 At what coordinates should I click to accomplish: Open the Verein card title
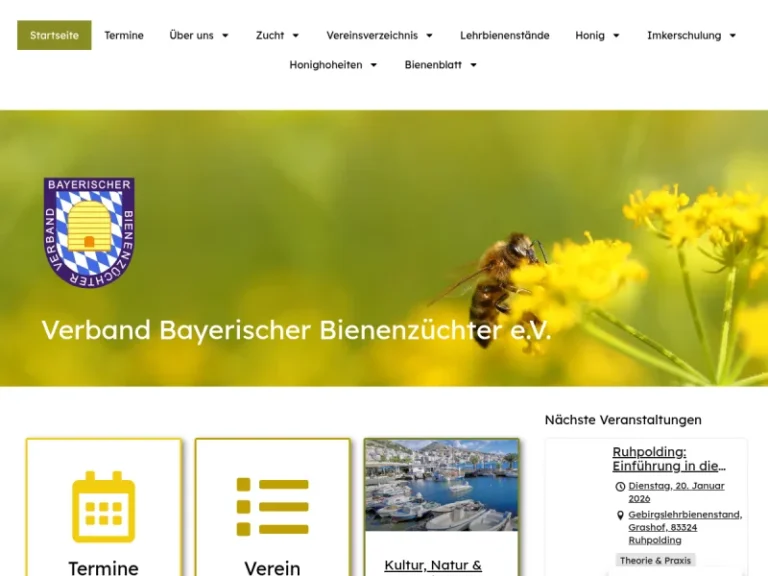coord(272,568)
